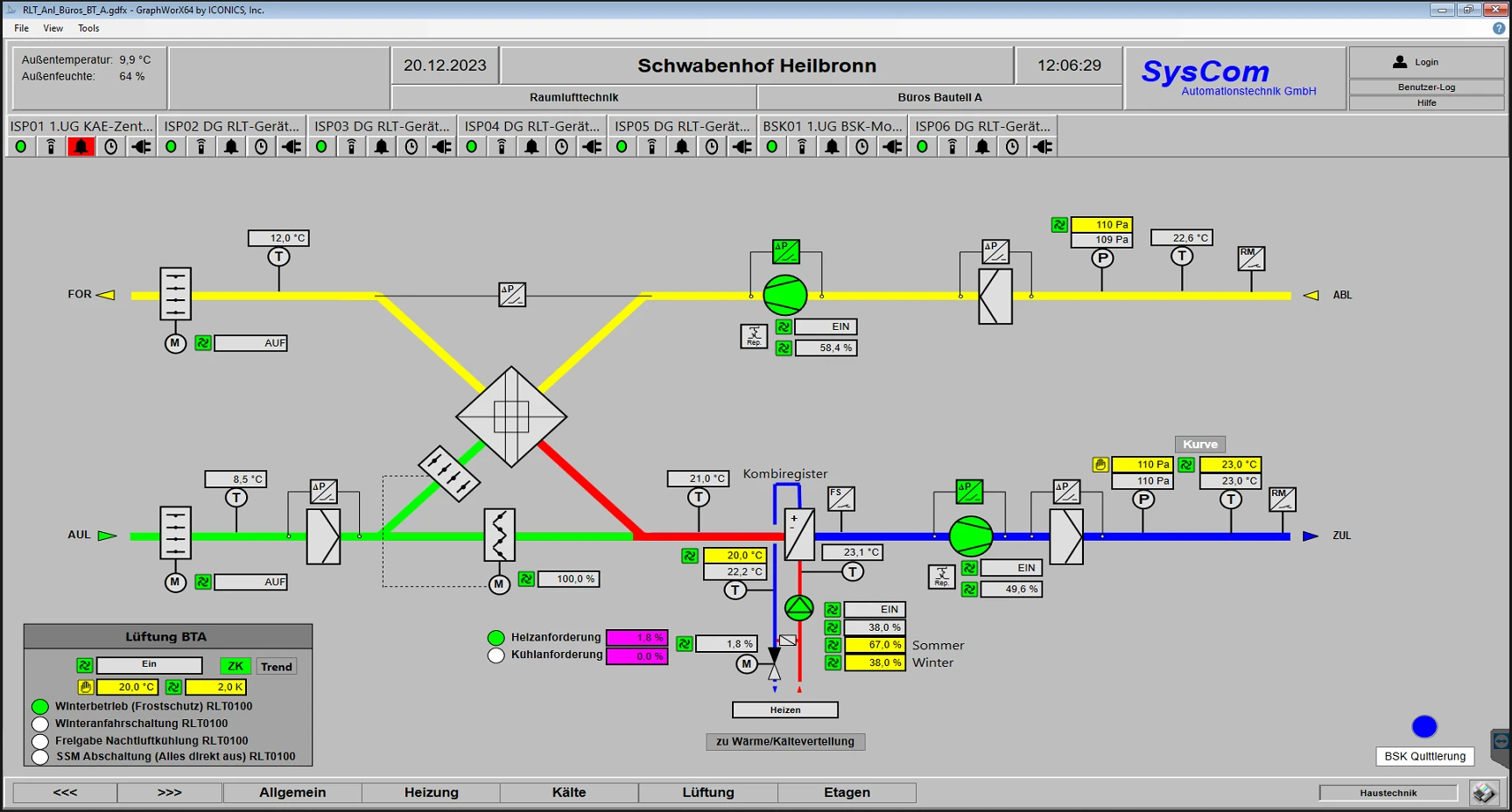Select the Winteranfahrschaltung RLT0100 radio indicator
This screenshot has height=812, width=1512.
pyautogui.click(x=39, y=724)
